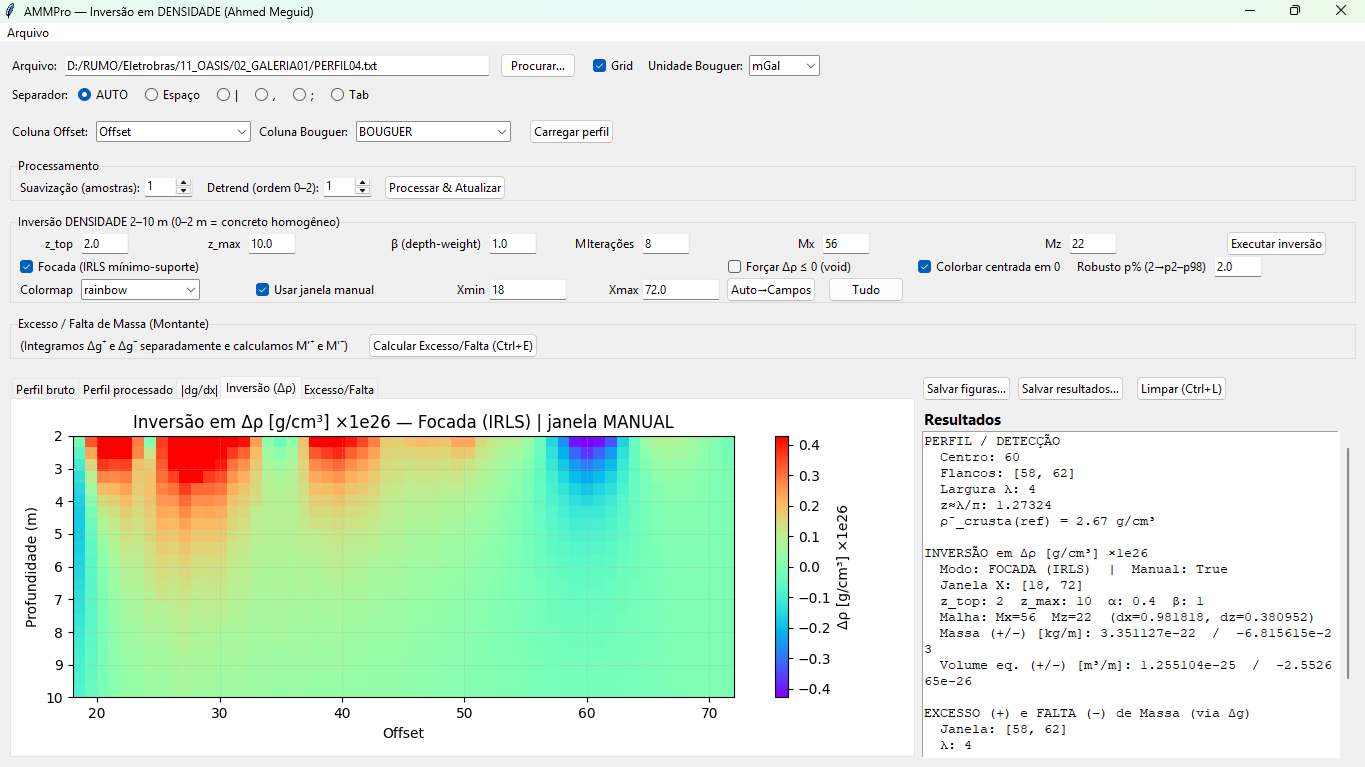Click the Robusto p% input field
This screenshot has height=767, width=1365.
1238,267
